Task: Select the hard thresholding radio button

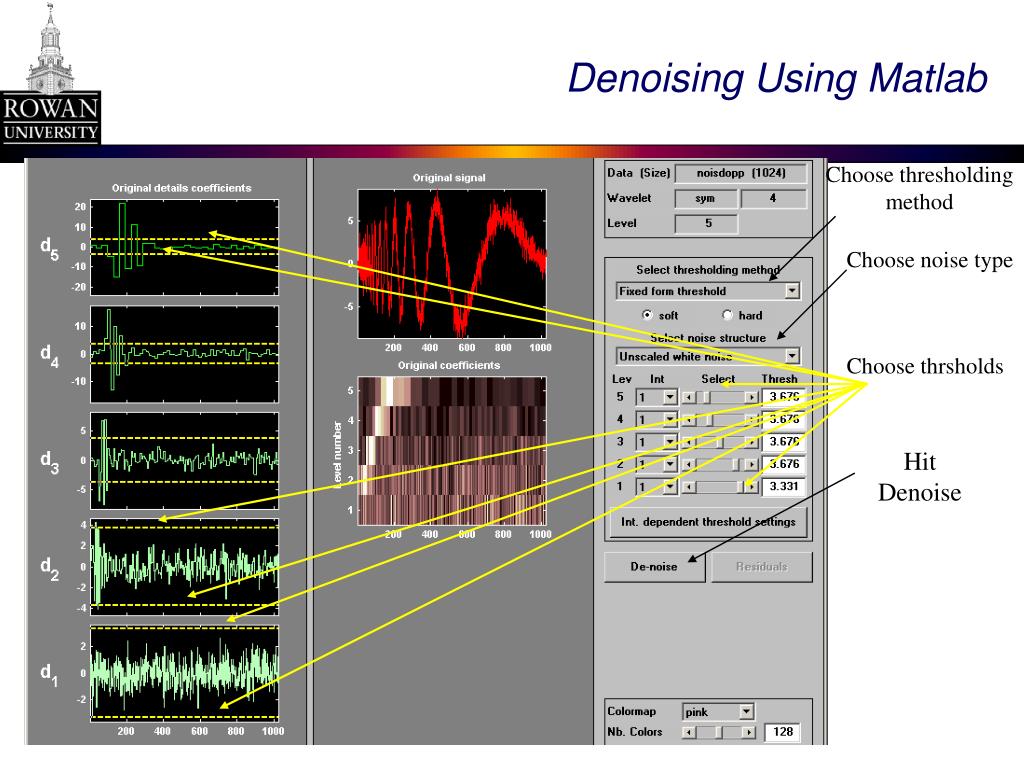Action: click(727, 315)
